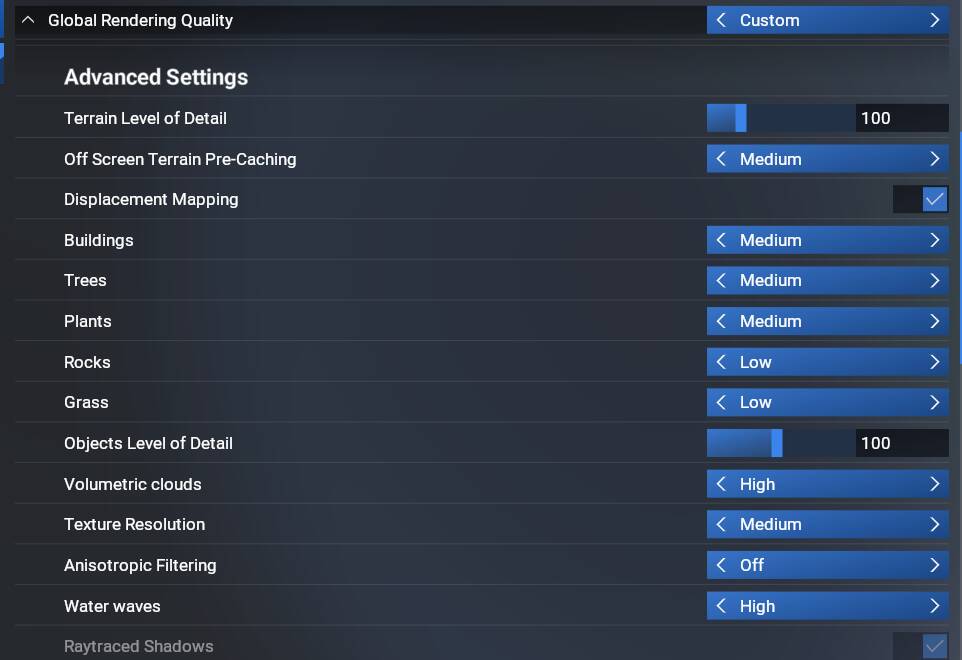962x660 pixels.
Task: Click previous arrow for Off Screen Terrain Pre-Caching
Action: coord(722,159)
